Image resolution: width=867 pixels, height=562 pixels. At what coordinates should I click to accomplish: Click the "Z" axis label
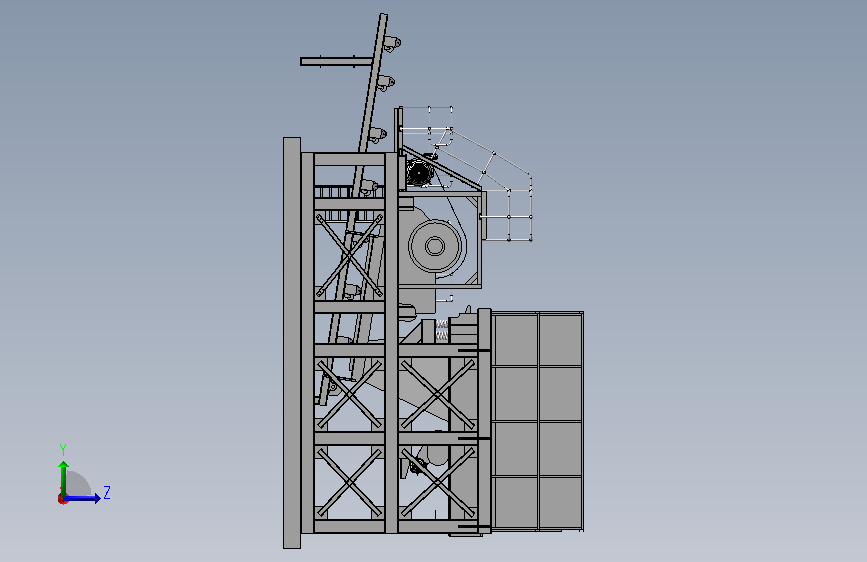(x=107, y=492)
